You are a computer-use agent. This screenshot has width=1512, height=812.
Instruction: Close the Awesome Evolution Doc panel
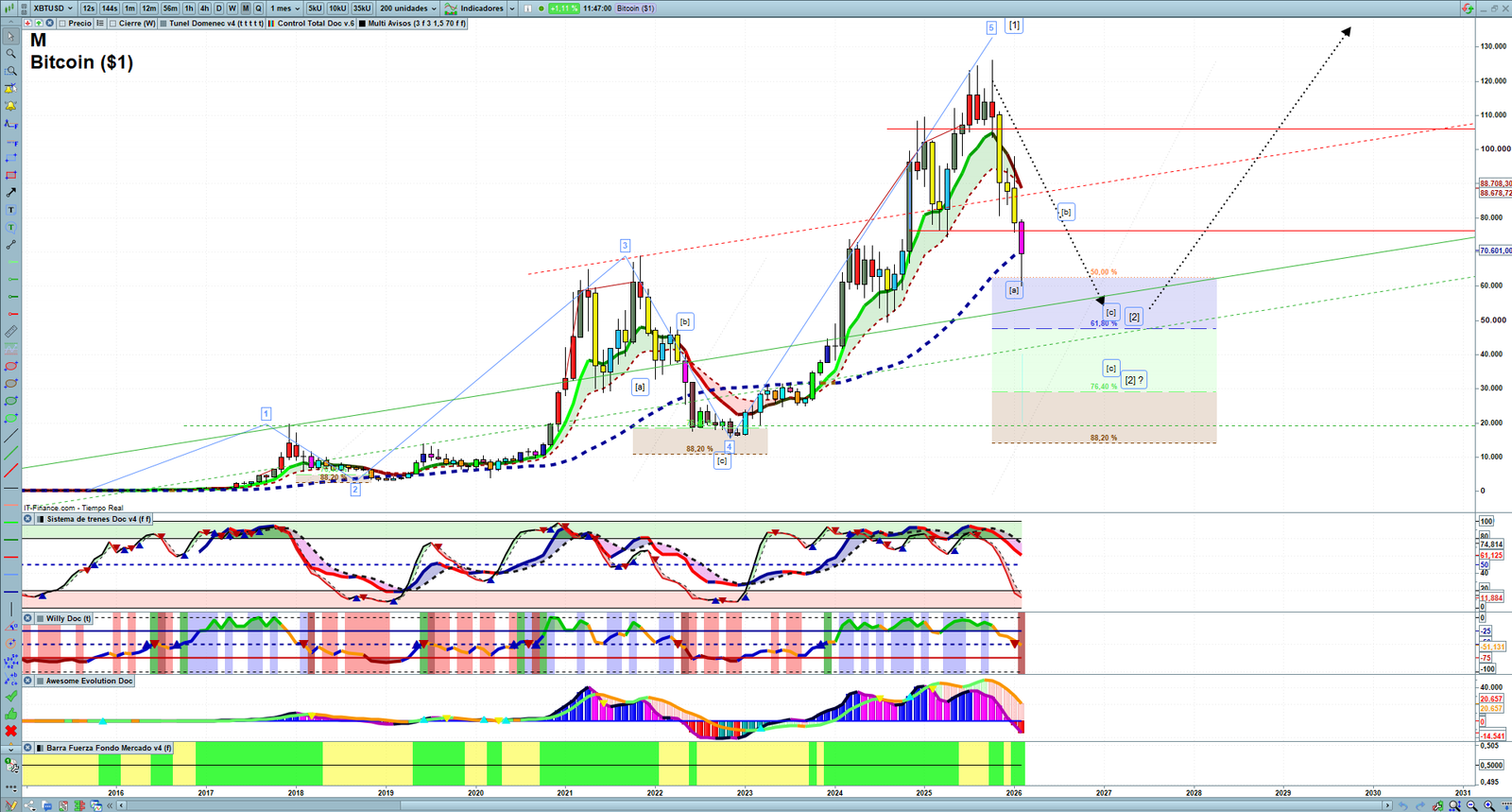tap(27, 681)
